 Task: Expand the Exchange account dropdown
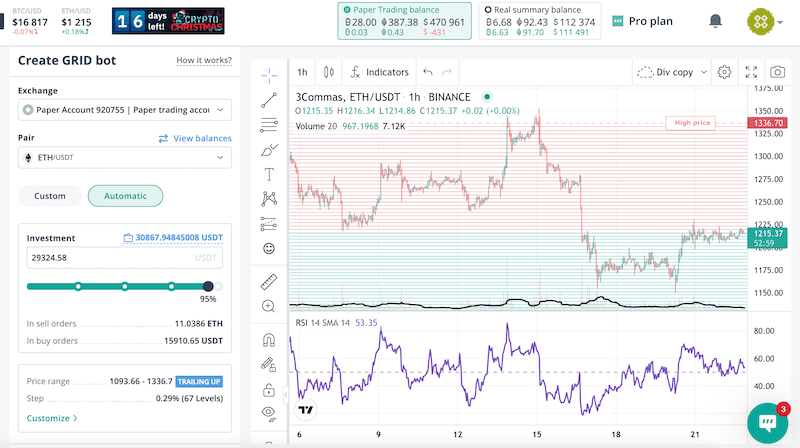point(125,110)
